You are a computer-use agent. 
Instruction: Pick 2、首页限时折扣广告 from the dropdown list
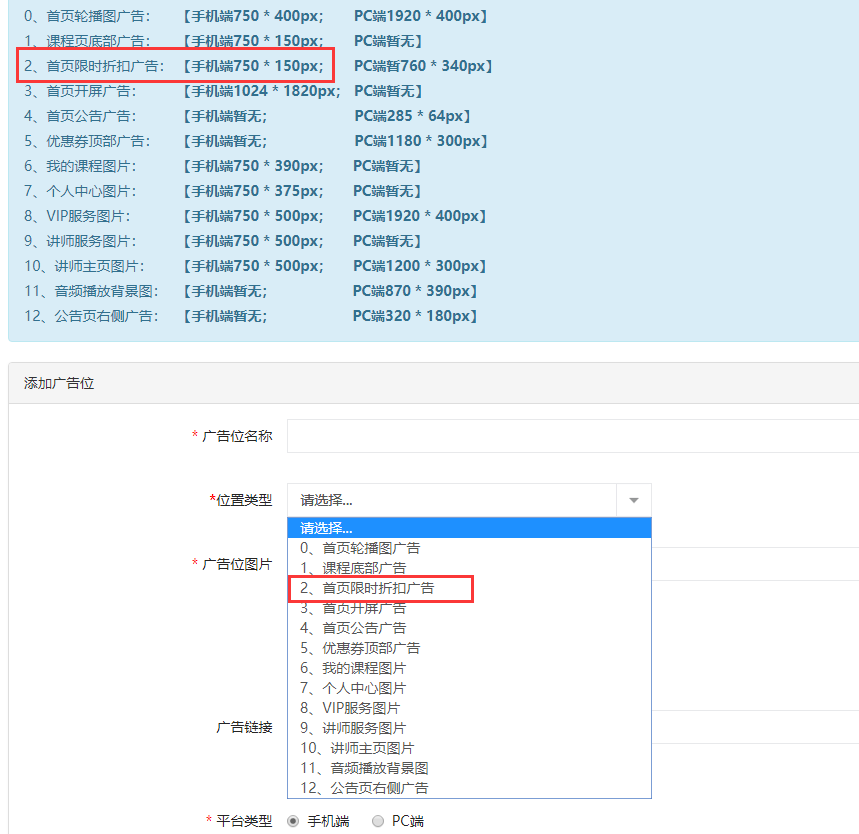(x=469, y=589)
